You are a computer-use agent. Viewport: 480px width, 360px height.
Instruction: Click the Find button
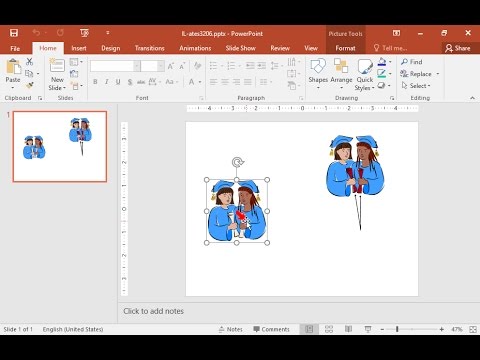coord(412,62)
